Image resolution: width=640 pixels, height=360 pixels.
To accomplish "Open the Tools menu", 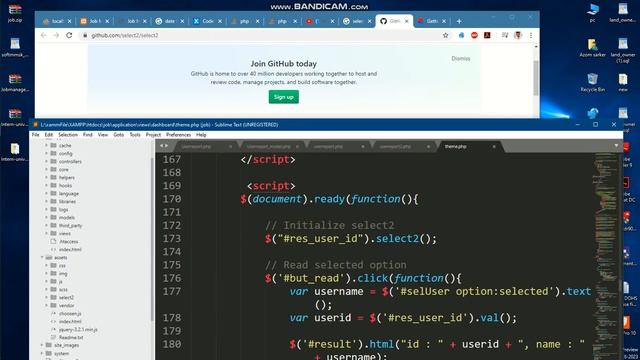I will click(x=135, y=135).
